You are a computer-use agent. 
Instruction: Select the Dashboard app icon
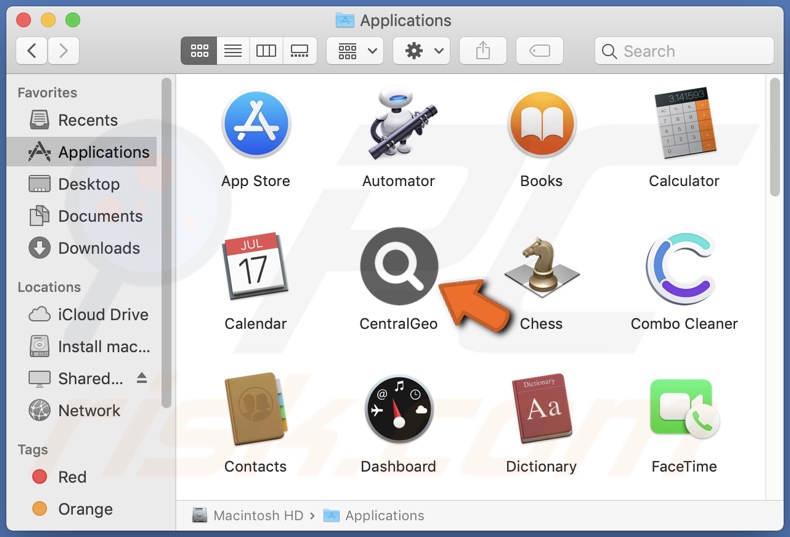click(399, 409)
